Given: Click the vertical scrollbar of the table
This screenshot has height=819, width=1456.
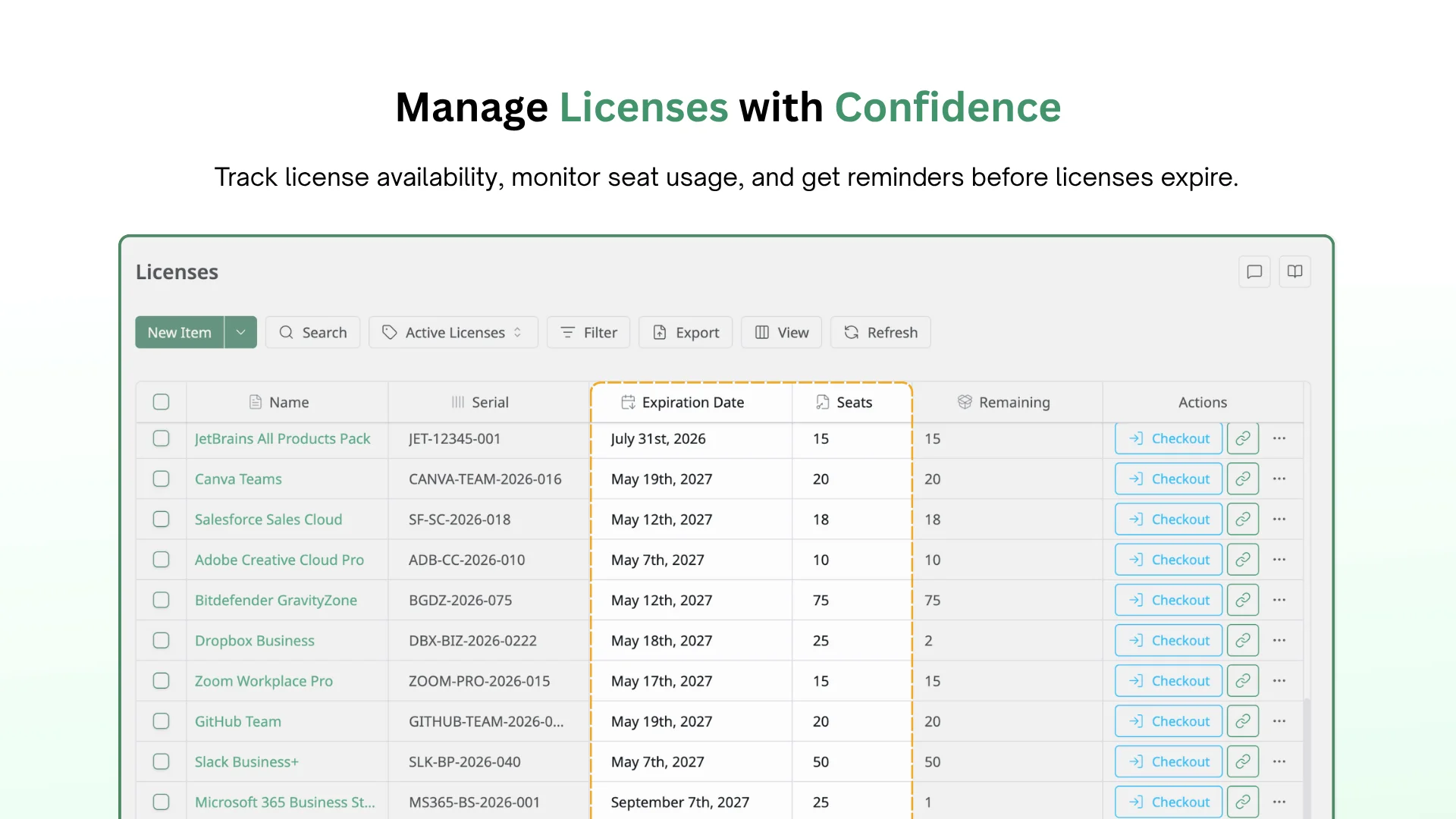Looking at the screenshot, I should pyautogui.click(x=1307, y=758).
